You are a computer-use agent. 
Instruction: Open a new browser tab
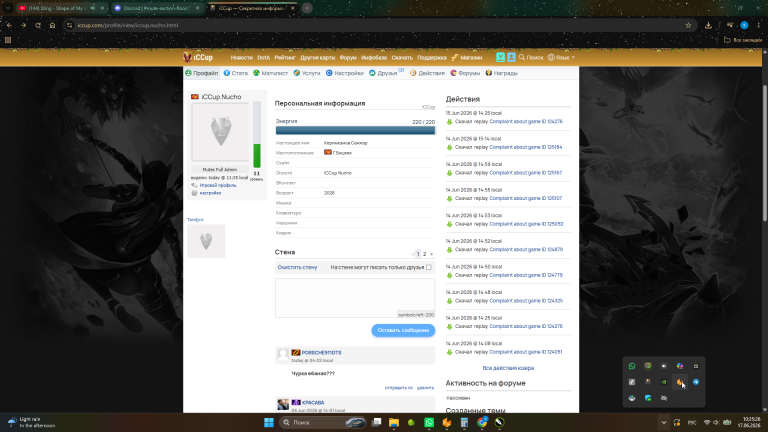tap(307, 8)
